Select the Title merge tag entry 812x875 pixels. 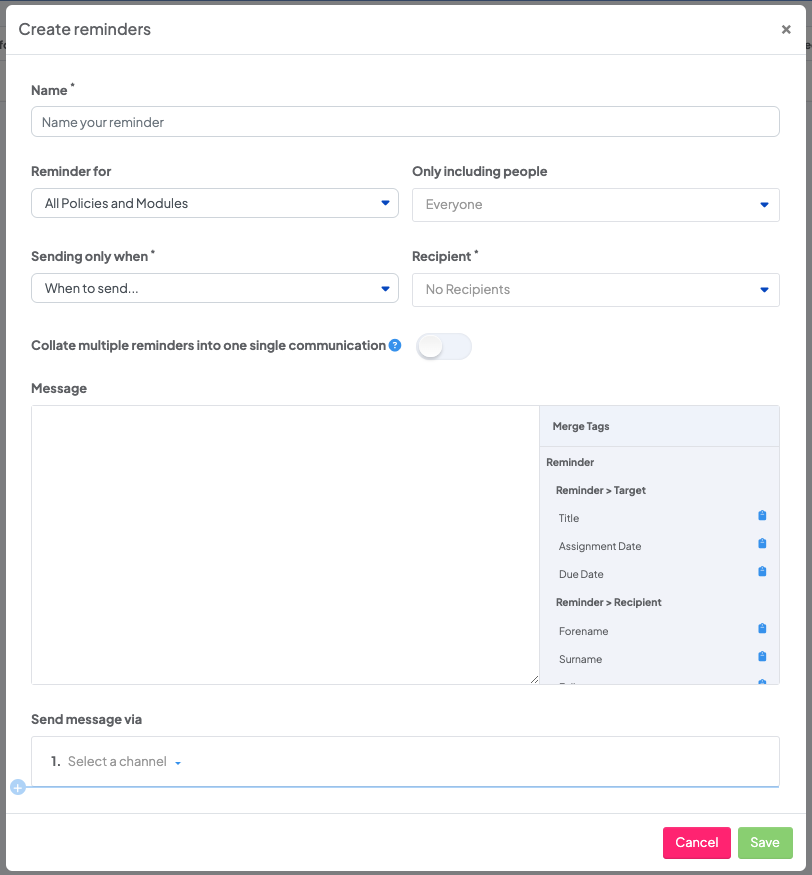[569, 518]
